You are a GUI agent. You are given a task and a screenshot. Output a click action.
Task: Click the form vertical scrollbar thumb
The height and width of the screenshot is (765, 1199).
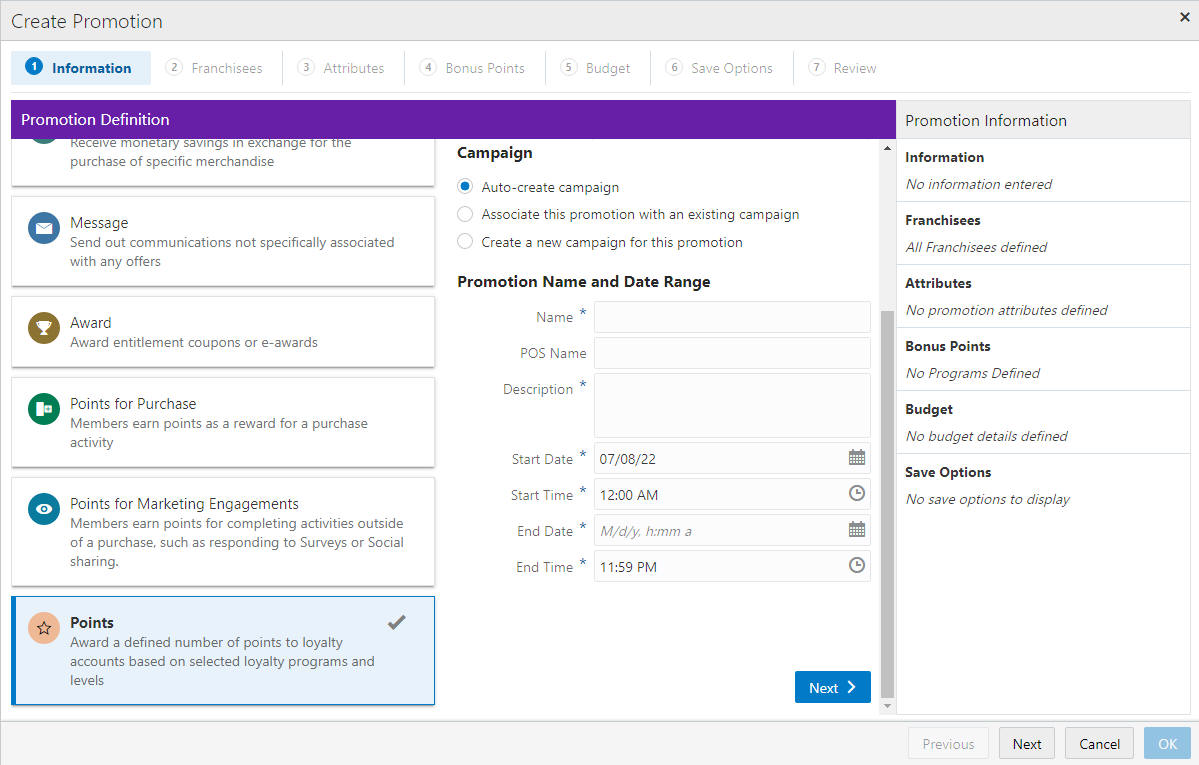point(887,505)
